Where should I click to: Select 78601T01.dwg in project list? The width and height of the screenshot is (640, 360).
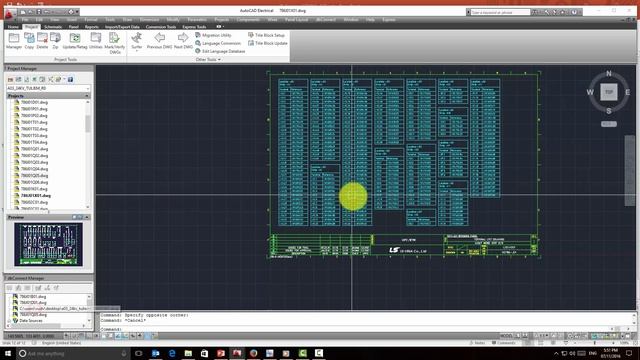pos(34,122)
